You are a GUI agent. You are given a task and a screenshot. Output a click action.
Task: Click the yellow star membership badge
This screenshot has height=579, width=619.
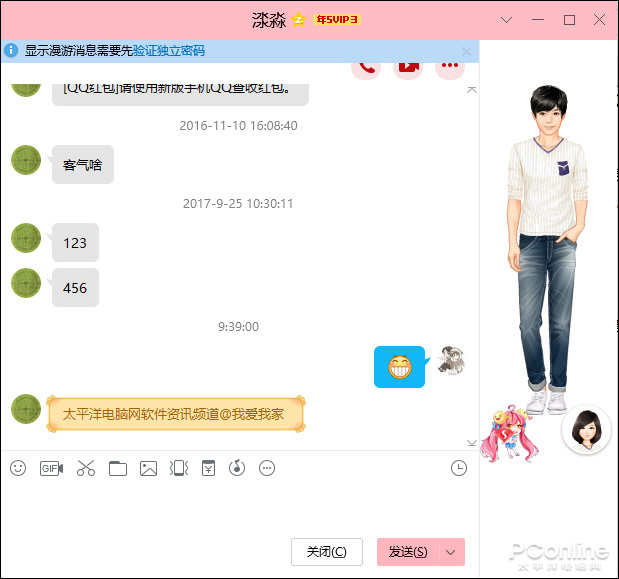pyautogui.click(x=299, y=19)
